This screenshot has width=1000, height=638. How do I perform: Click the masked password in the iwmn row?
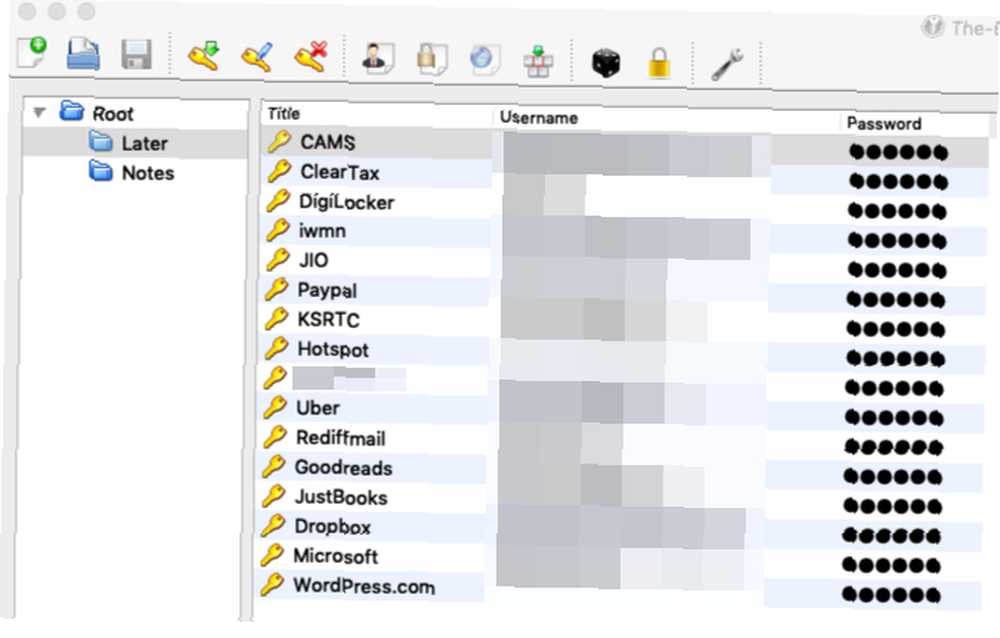(897, 241)
